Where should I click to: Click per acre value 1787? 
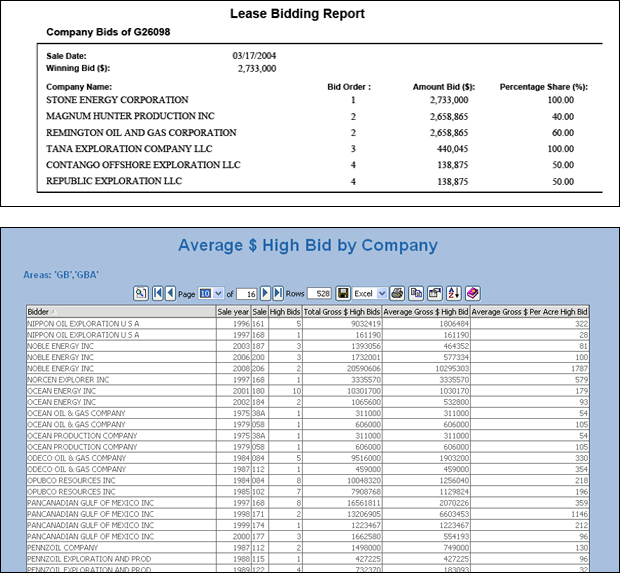(x=579, y=368)
